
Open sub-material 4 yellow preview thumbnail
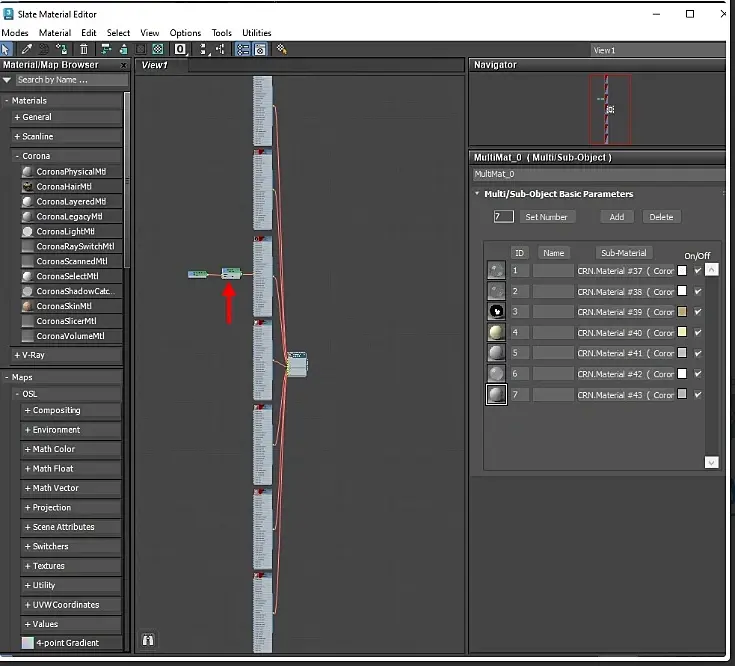pyautogui.click(x=496, y=332)
